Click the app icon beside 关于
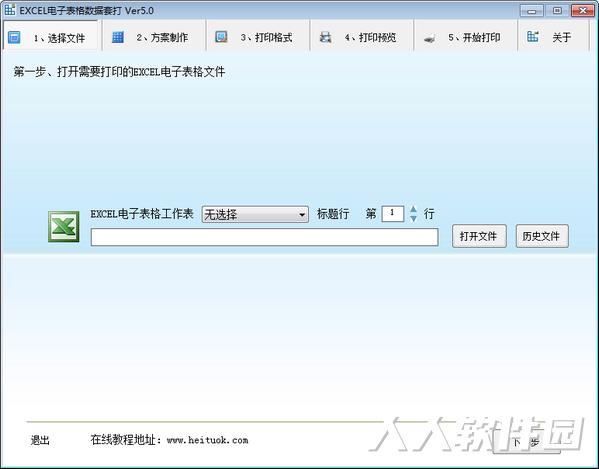Screen dimensions: 599x469 point(533,37)
